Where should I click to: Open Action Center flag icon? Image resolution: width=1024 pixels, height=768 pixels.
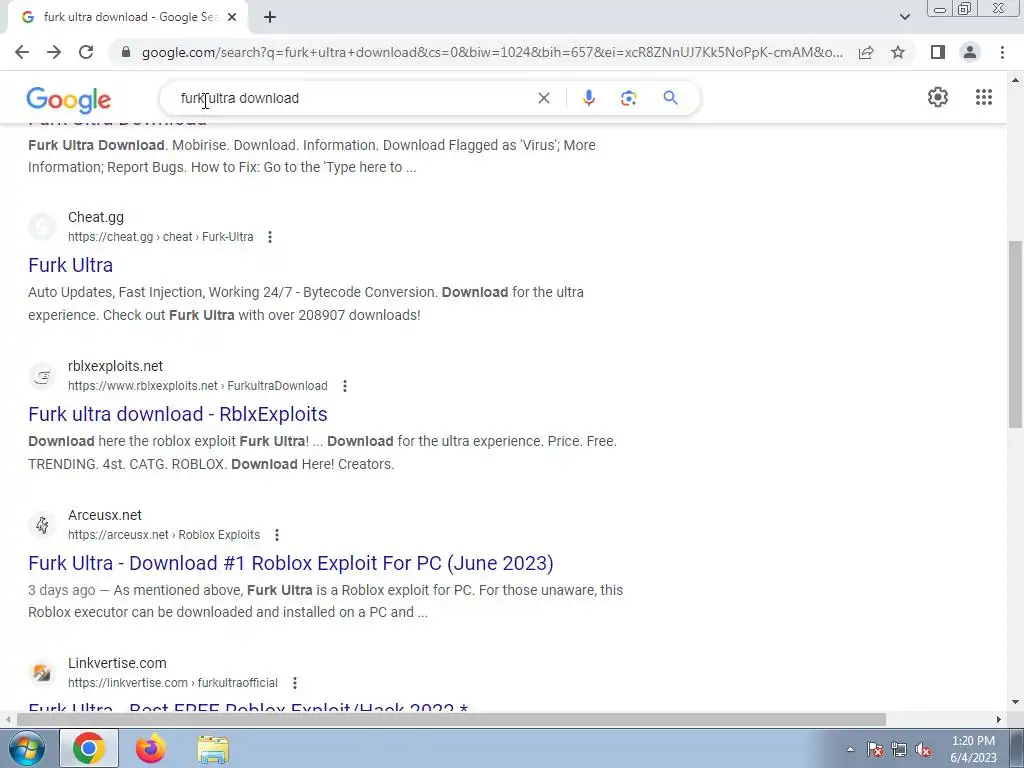875,749
